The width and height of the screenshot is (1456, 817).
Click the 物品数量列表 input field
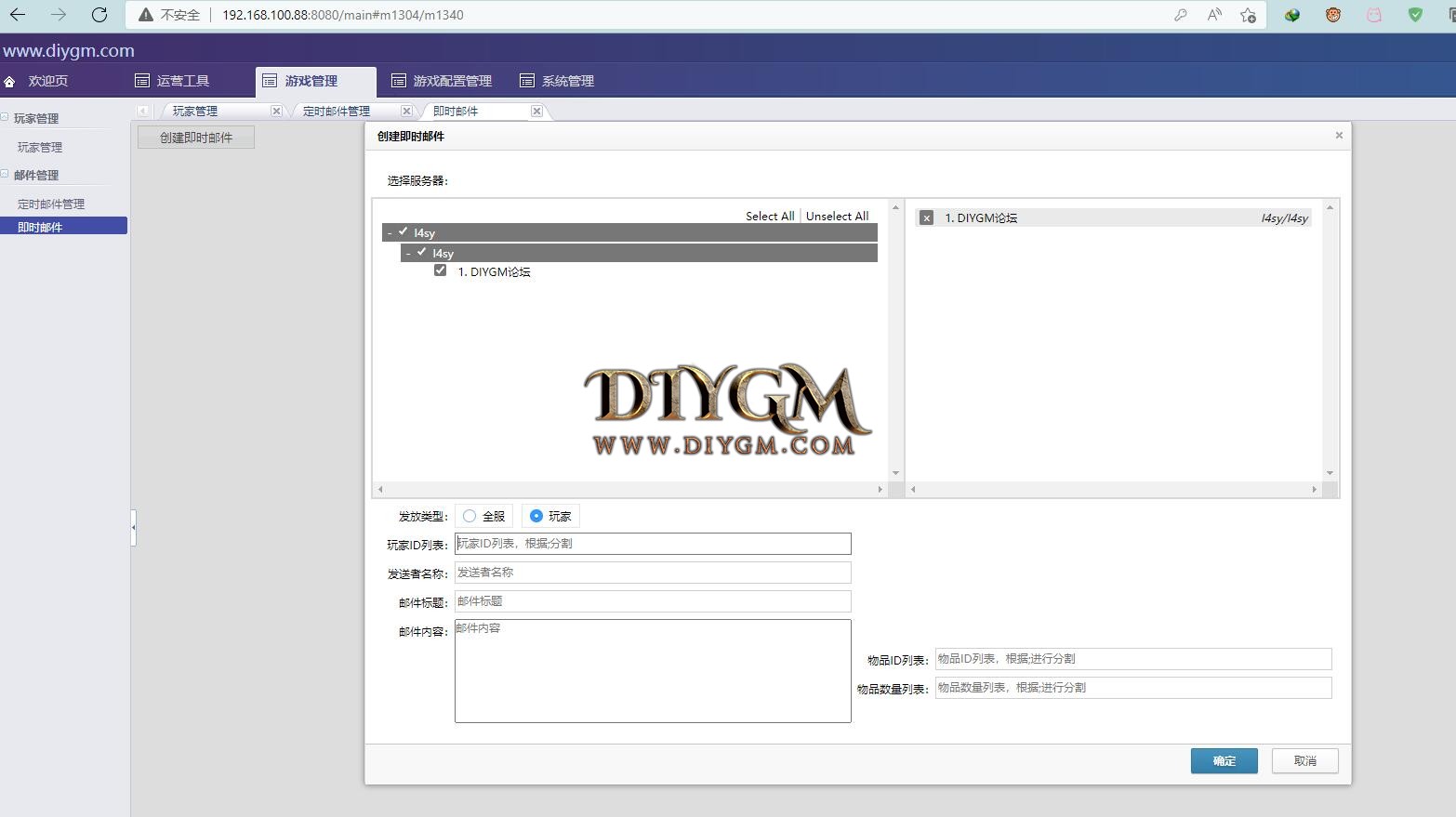1133,688
